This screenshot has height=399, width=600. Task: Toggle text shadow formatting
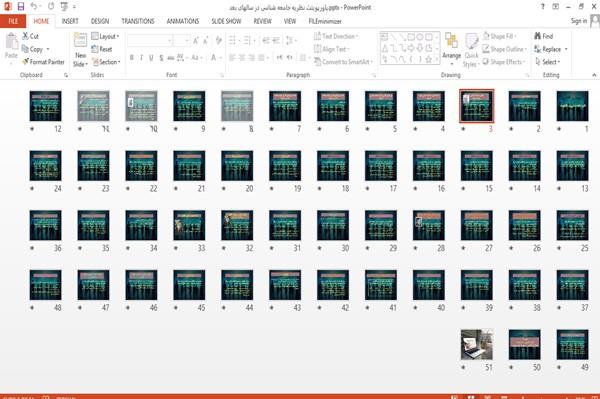tap(161, 58)
